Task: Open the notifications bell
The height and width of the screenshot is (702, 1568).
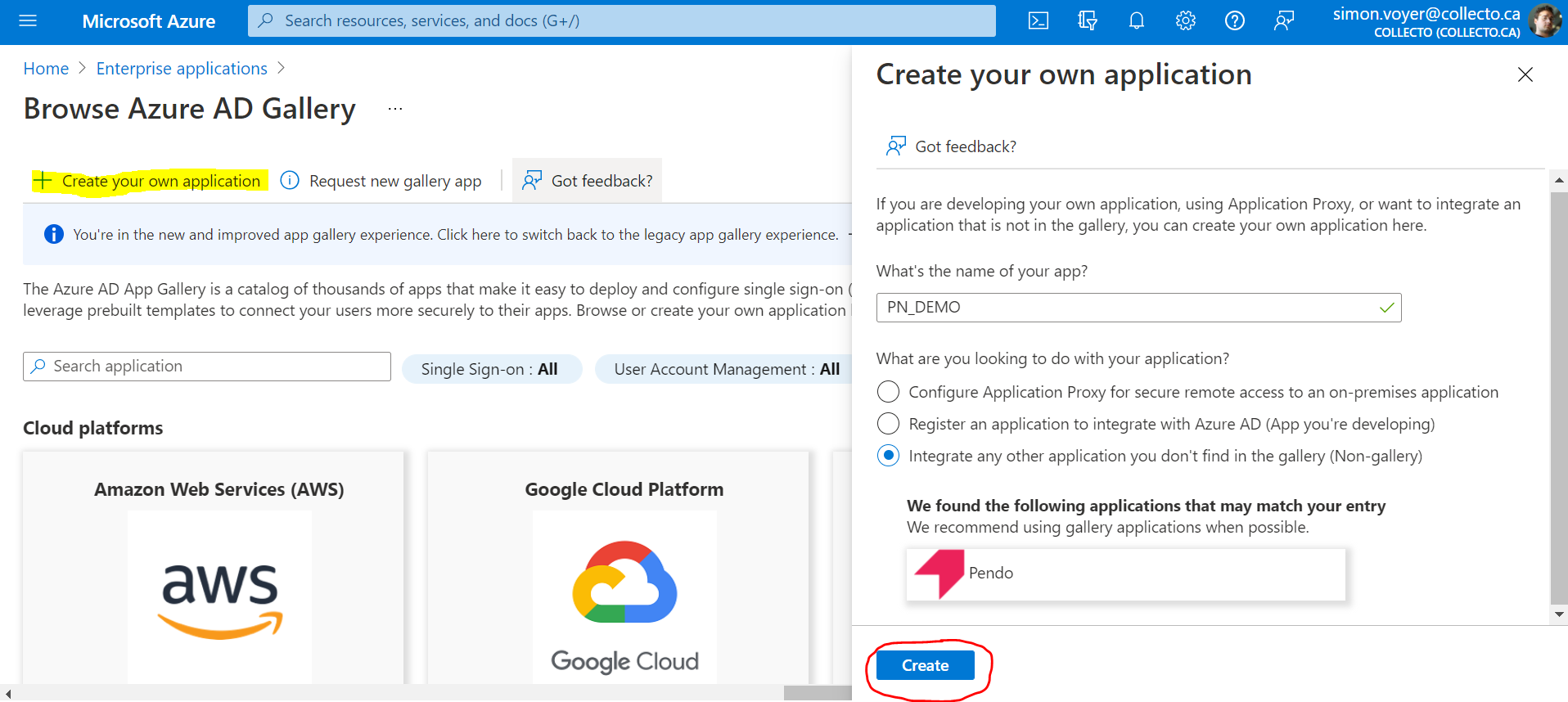Action: [x=1137, y=21]
